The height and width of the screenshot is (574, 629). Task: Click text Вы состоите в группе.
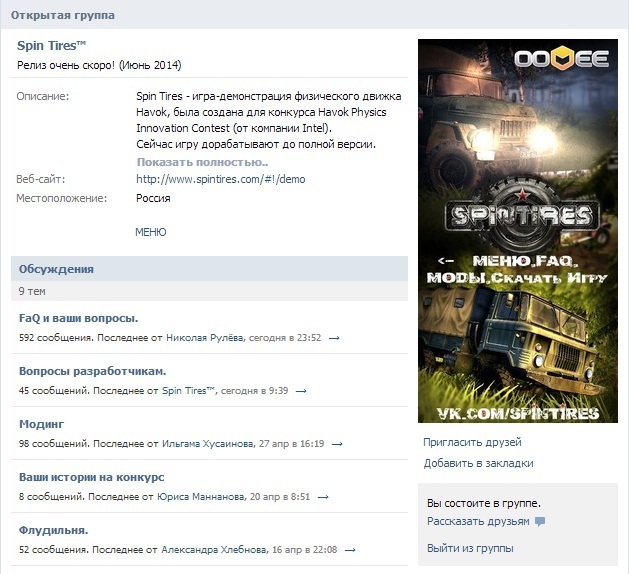[484, 503]
